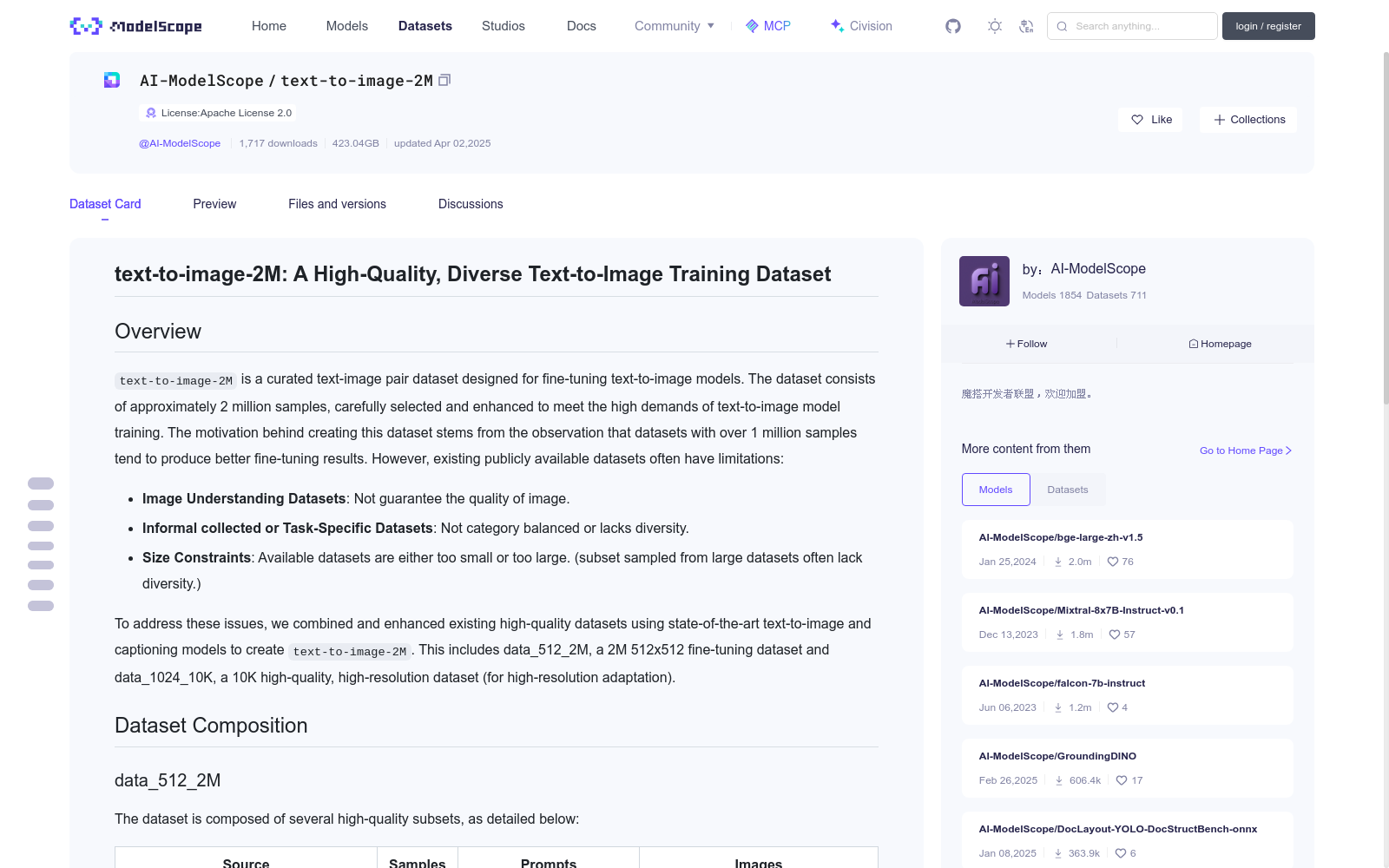The height and width of the screenshot is (868, 1389).
Task: Click the download icon on falcon-7b-instruct card
Action: pos(1058,707)
